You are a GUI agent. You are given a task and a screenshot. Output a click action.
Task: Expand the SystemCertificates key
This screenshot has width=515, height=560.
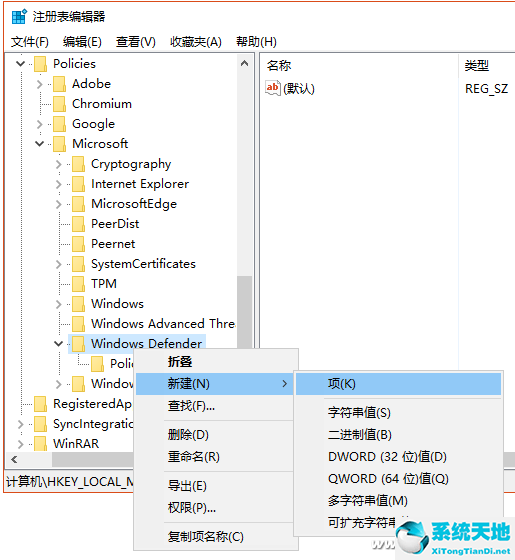[x=59, y=264]
